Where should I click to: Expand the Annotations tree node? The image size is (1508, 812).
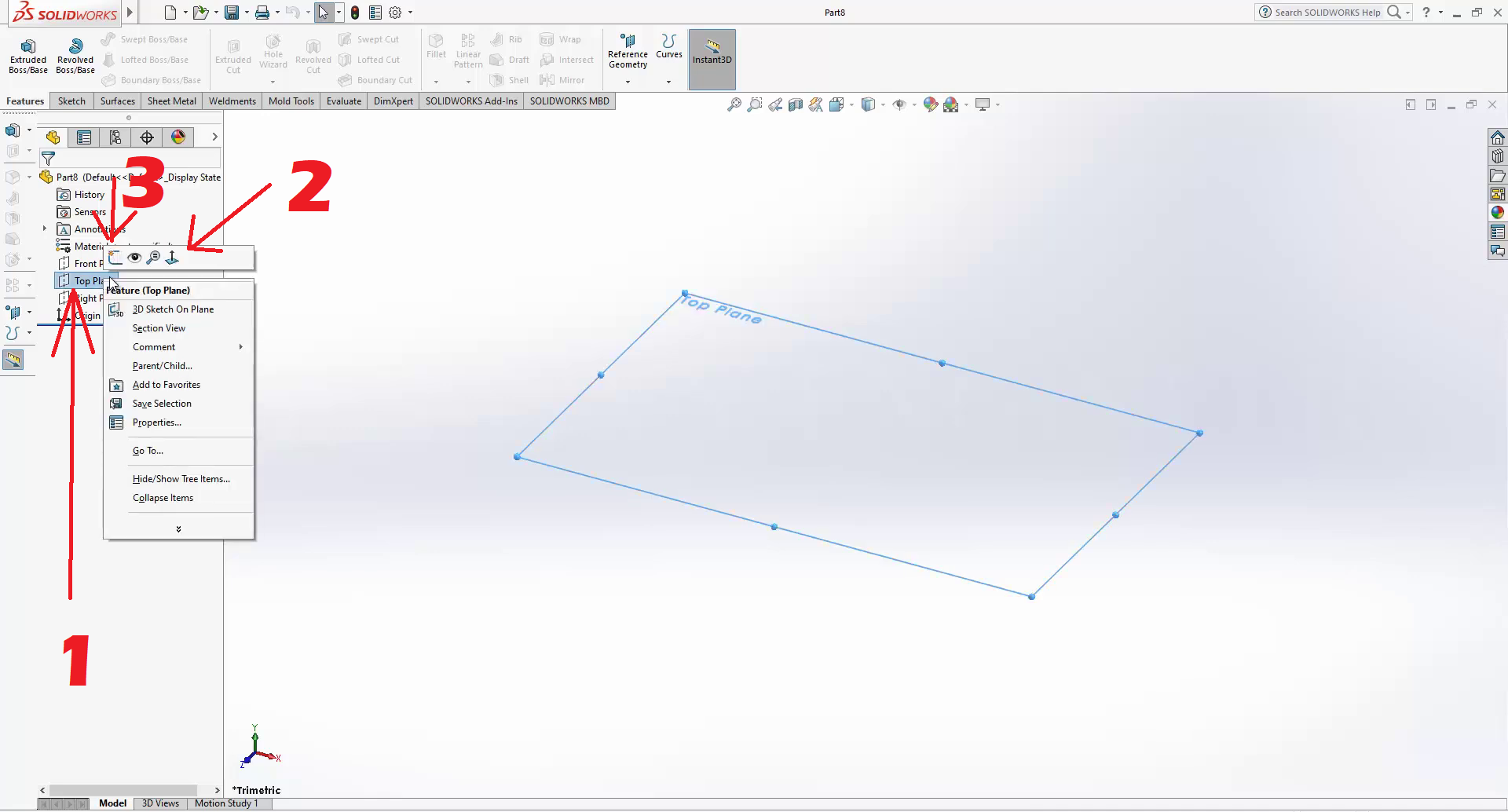tap(45, 229)
